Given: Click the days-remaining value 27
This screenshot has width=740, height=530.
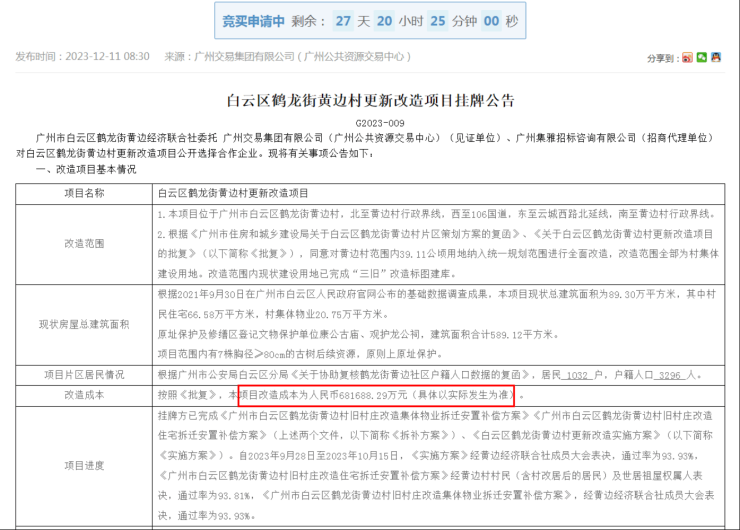Looking at the screenshot, I should pos(343,21).
